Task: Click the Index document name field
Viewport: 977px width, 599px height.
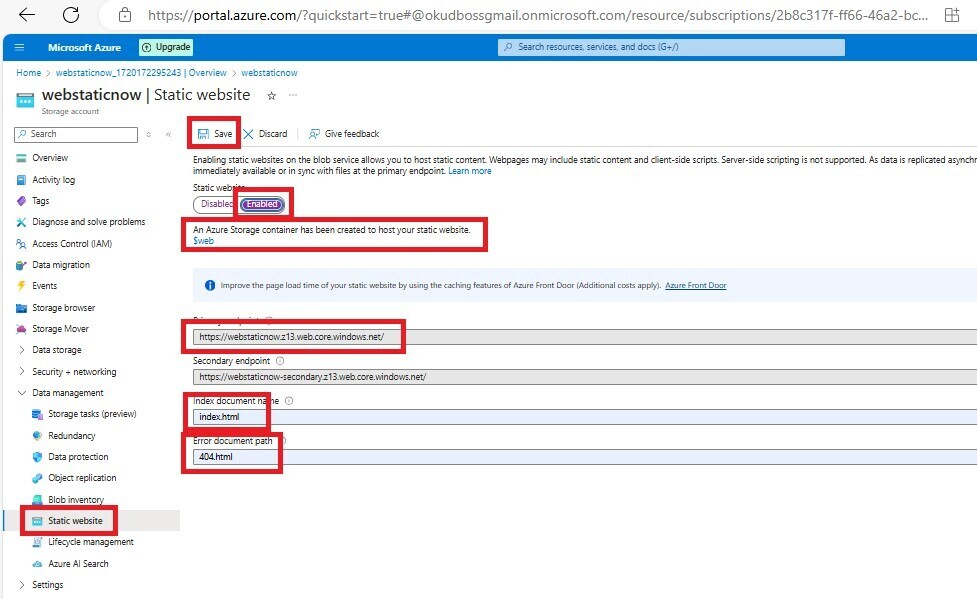Action: click(584, 417)
